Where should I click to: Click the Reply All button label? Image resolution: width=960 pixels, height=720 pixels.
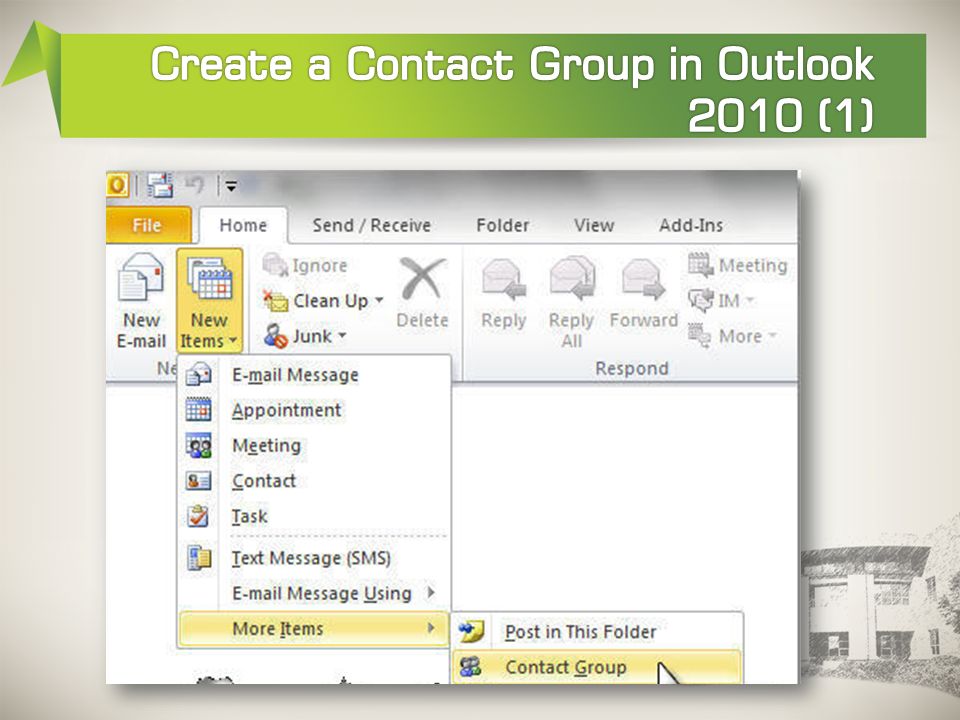(x=572, y=331)
